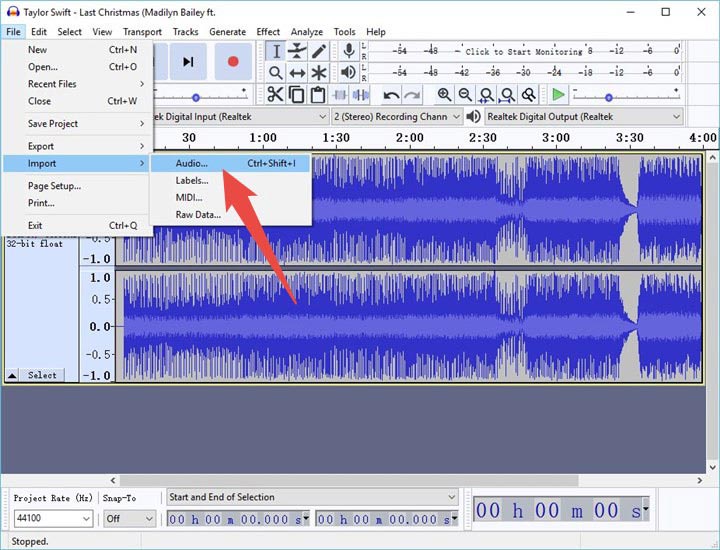720x550 pixels.
Task: Open the Snap-To Off dropdown
Action: 149,519
